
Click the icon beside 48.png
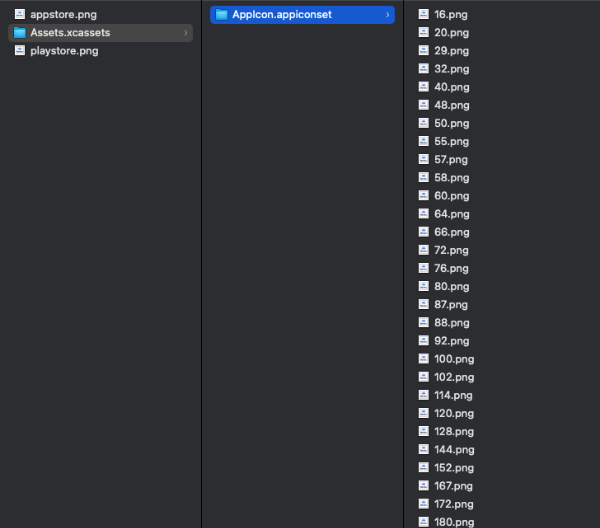tap(424, 105)
